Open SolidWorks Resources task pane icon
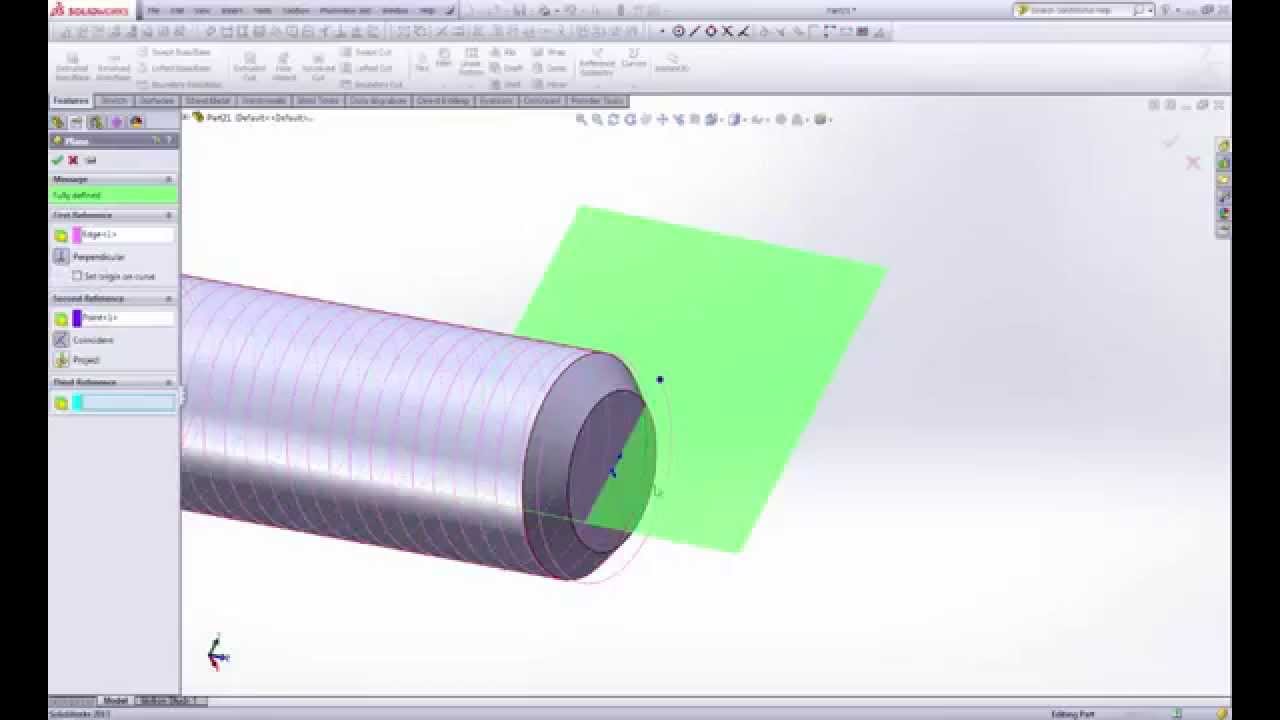Viewport: 1280px width, 720px height. [x=1223, y=146]
